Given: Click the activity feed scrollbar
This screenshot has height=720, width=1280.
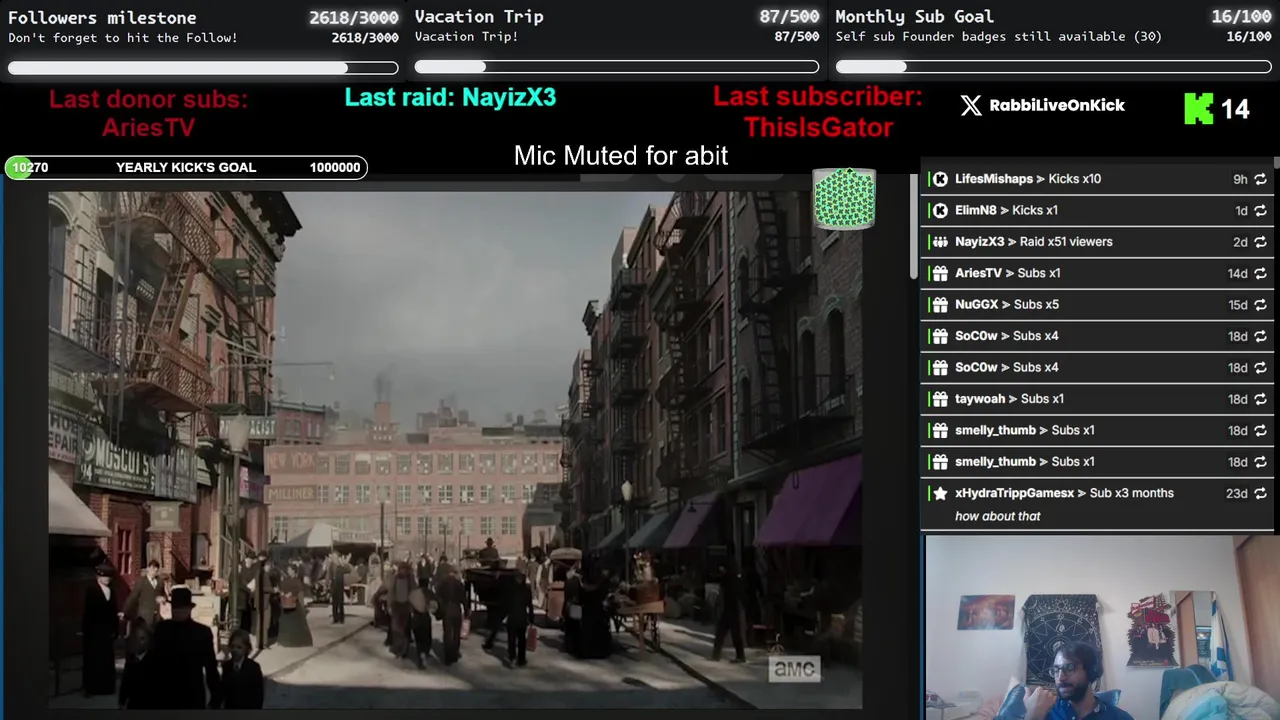Looking at the screenshot, I should pyautogui.click(x=914, y=228).
